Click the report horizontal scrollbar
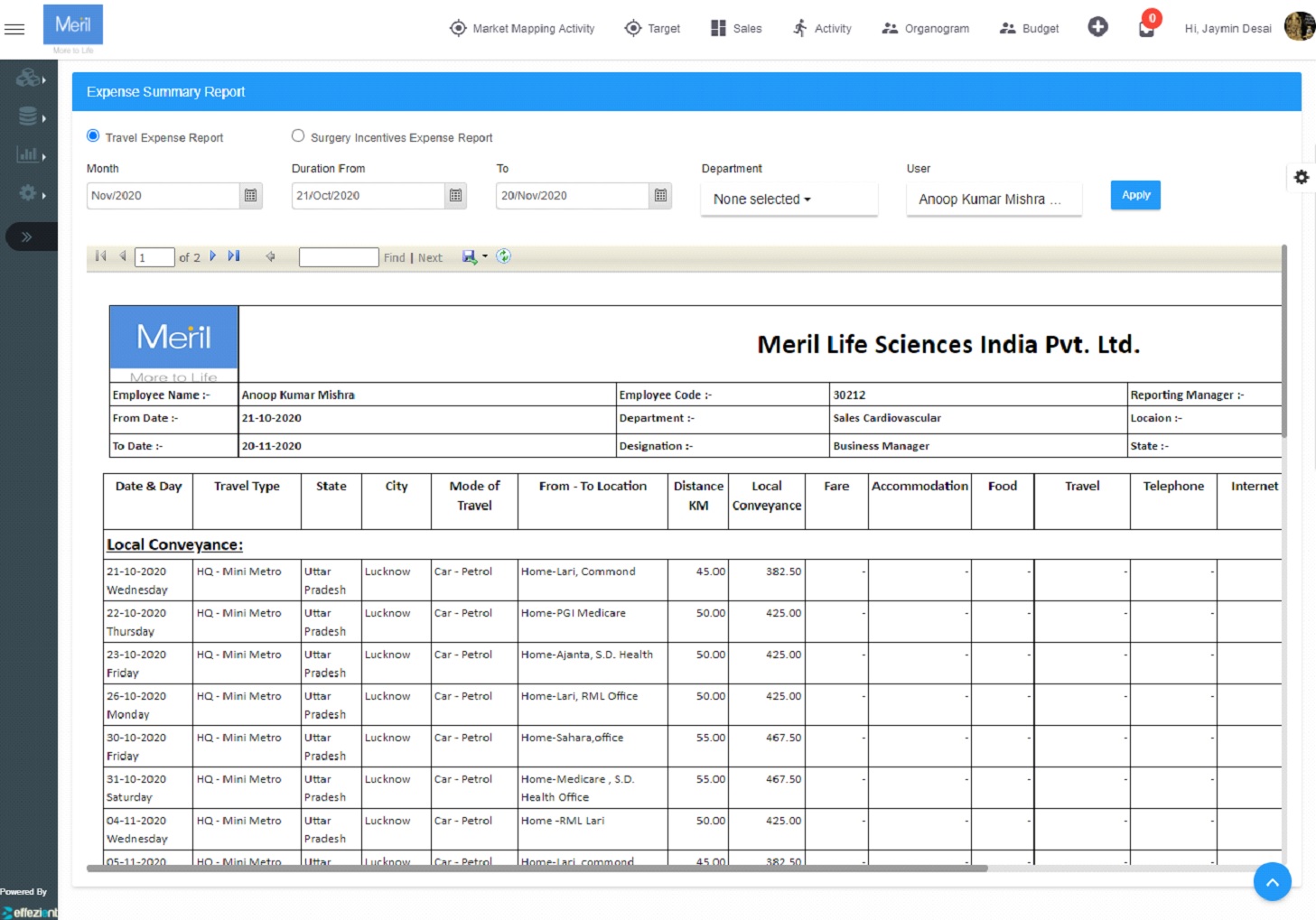Screen dimensions: 1316x920 coord(537,869)
